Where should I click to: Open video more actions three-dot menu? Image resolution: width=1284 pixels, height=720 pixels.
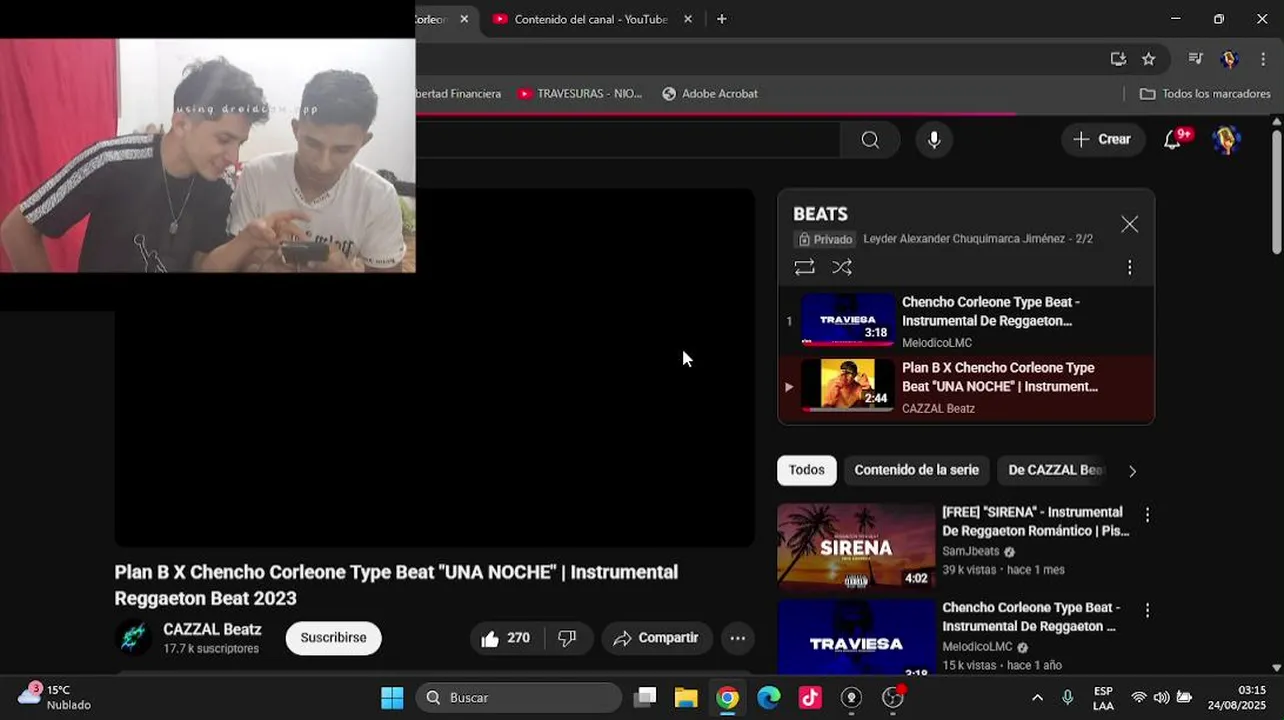(x=737, y=638)
